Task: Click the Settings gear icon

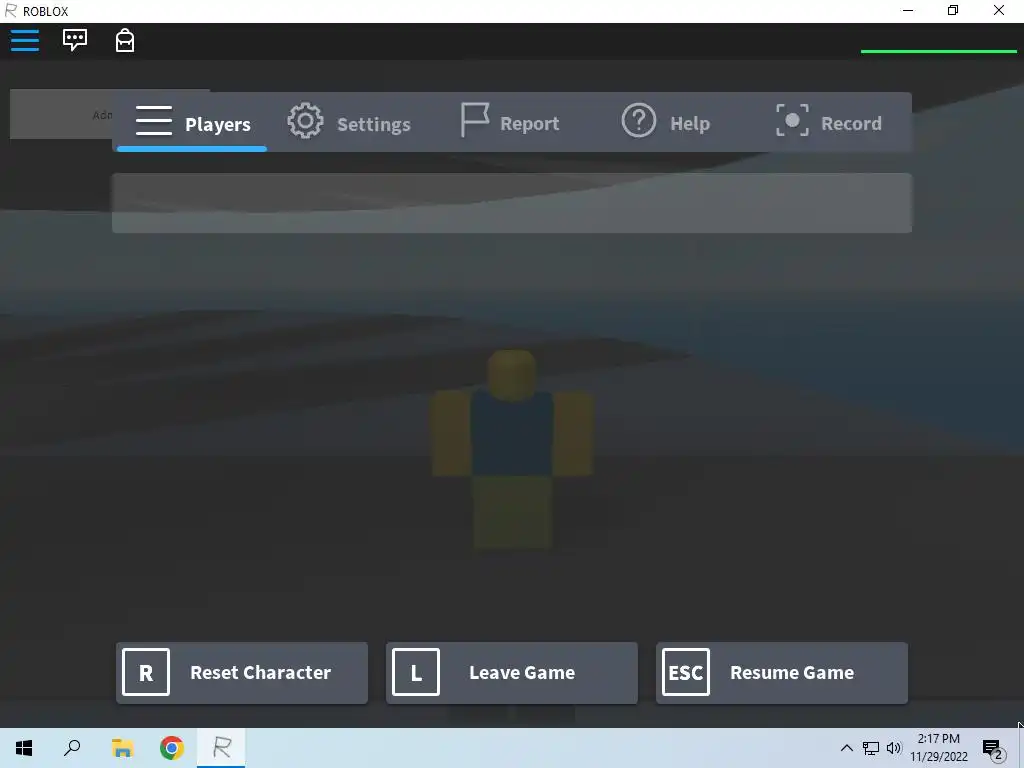Action: 306,121
